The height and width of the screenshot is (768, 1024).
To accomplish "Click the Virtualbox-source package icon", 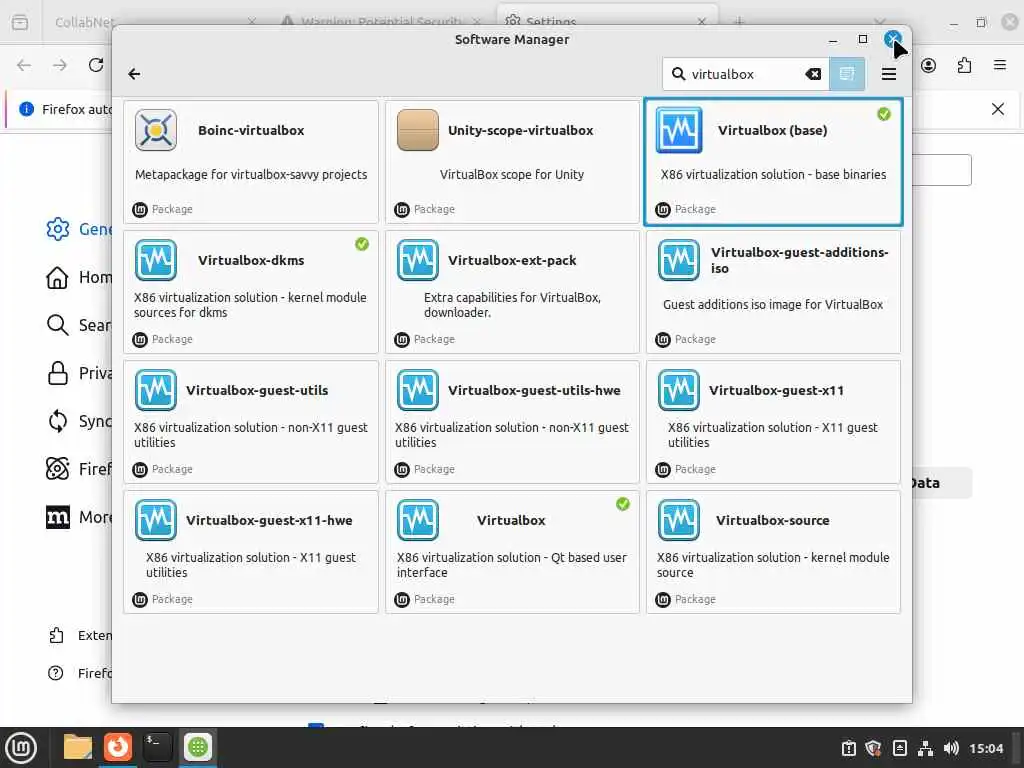I will (679, 520).
